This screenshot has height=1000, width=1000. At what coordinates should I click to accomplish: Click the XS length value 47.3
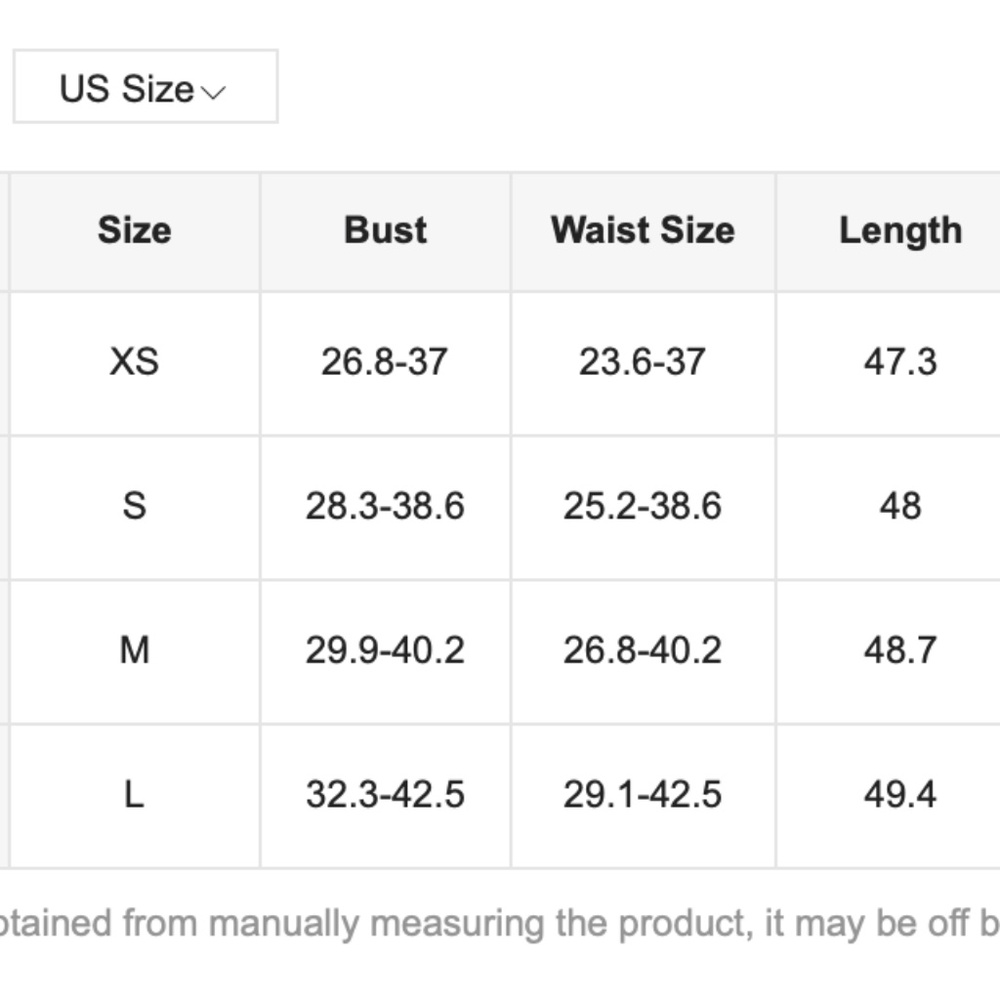[901, 362]
